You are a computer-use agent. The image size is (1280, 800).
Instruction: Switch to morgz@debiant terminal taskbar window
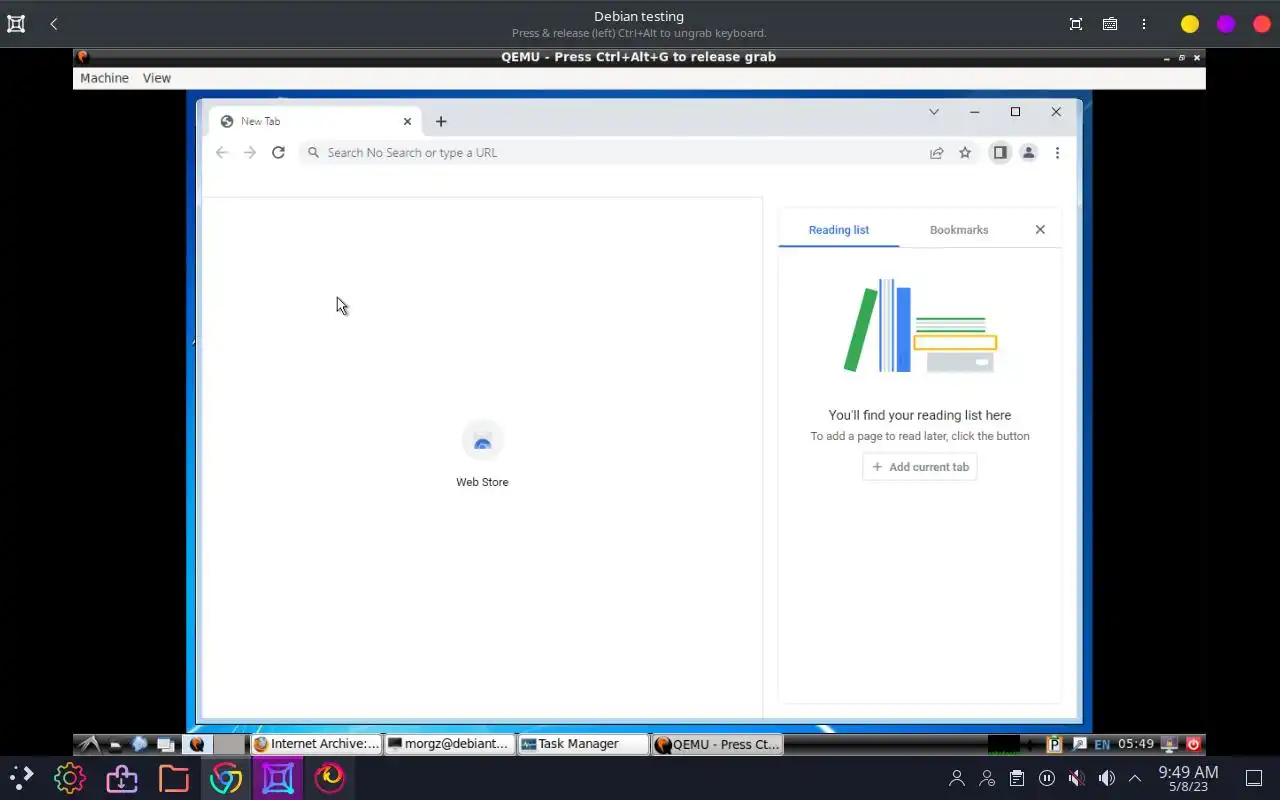pos(449,744)
